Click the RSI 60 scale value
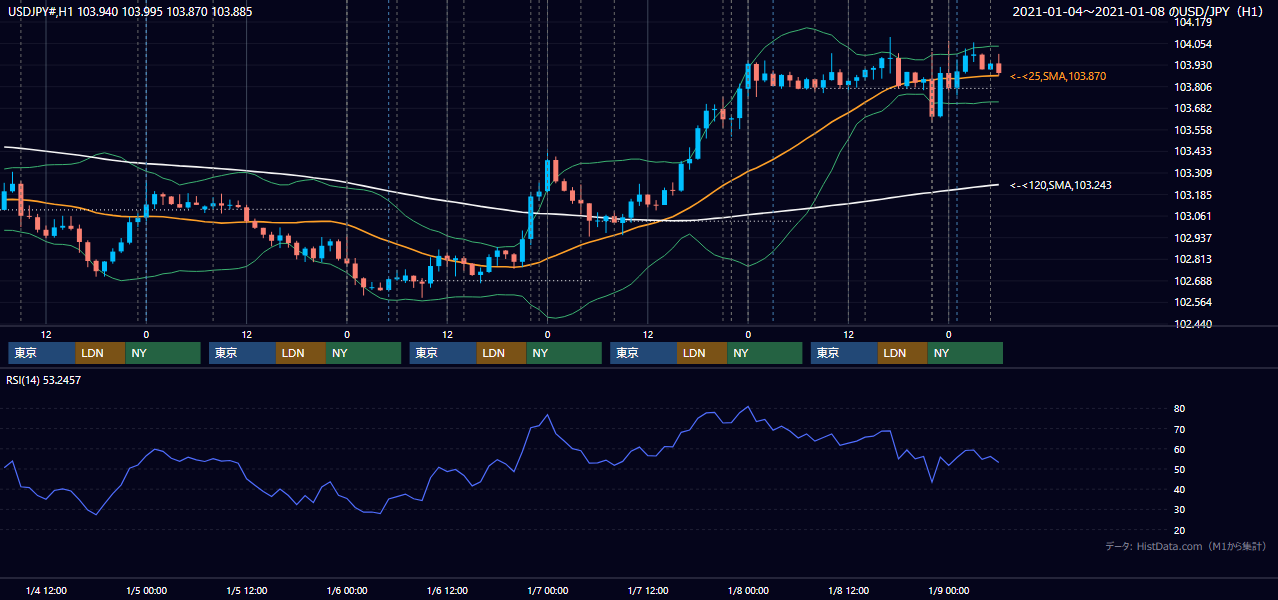Image resolution: width=1278 pixels, height=600 pixels. [1180, 449]
